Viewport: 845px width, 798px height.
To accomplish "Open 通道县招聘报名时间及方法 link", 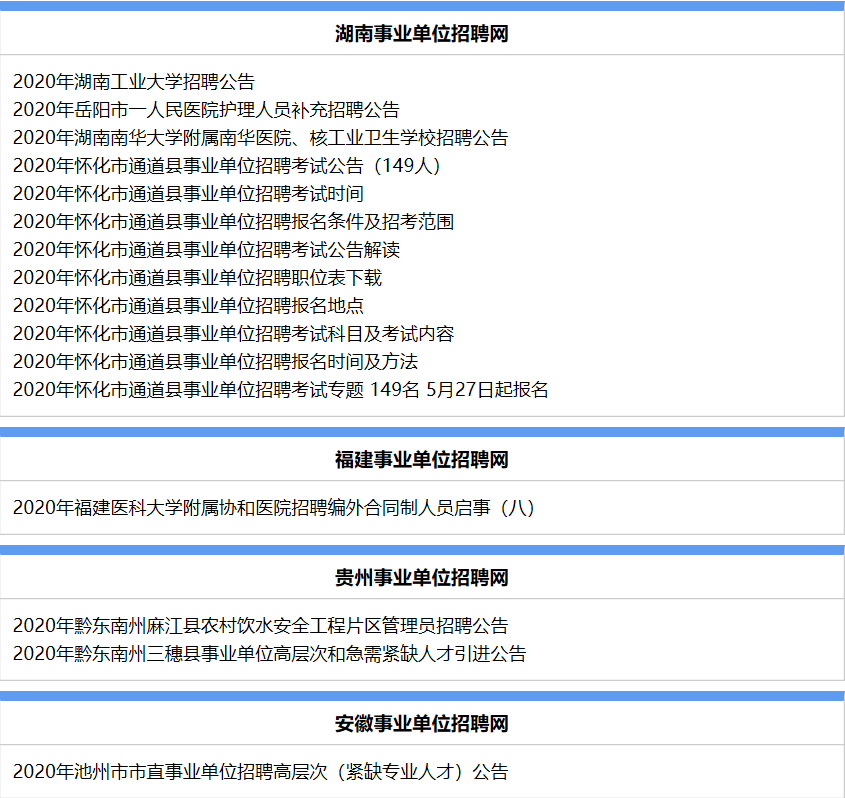I will pos(215,362).
